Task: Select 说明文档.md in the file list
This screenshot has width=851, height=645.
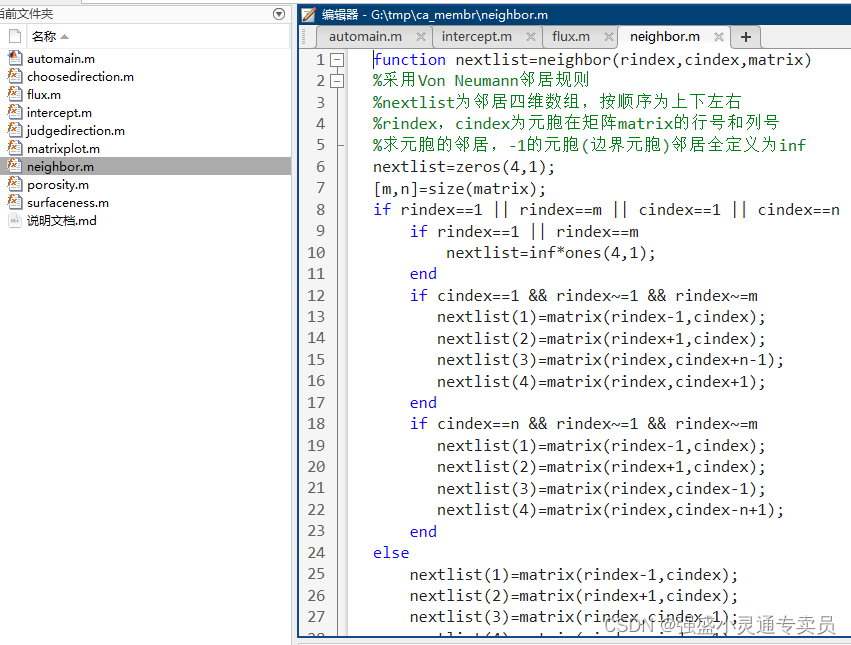Action: click(62, 220)
